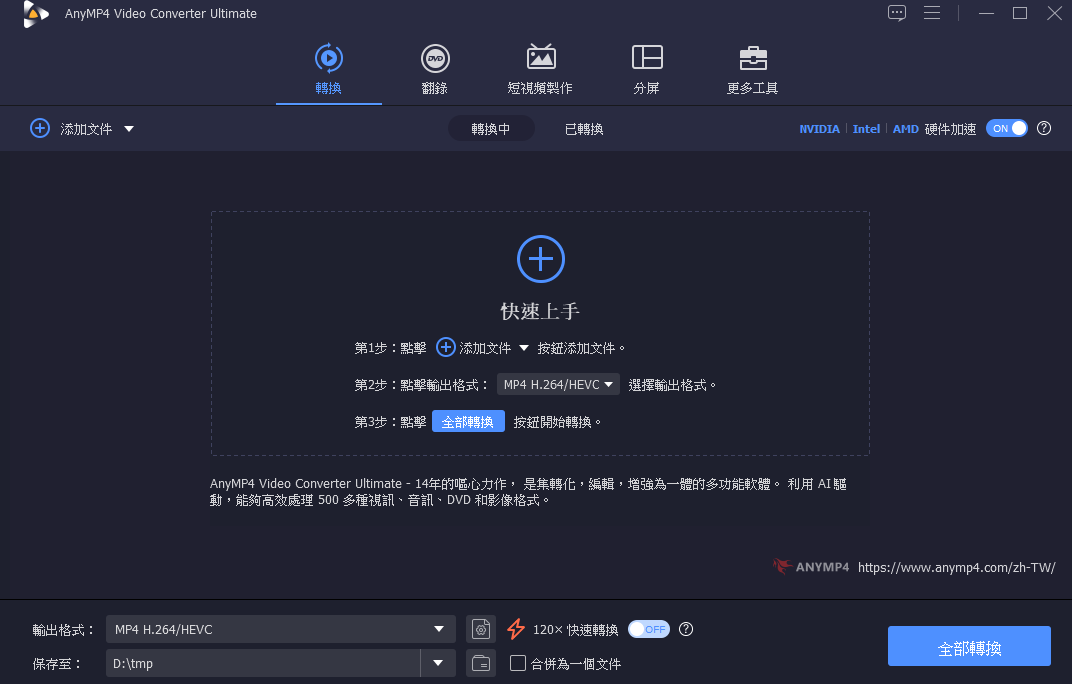Click the 添加文件 plus icon in toolbar
The image size is (1072, 684).
tap(40, 128)
